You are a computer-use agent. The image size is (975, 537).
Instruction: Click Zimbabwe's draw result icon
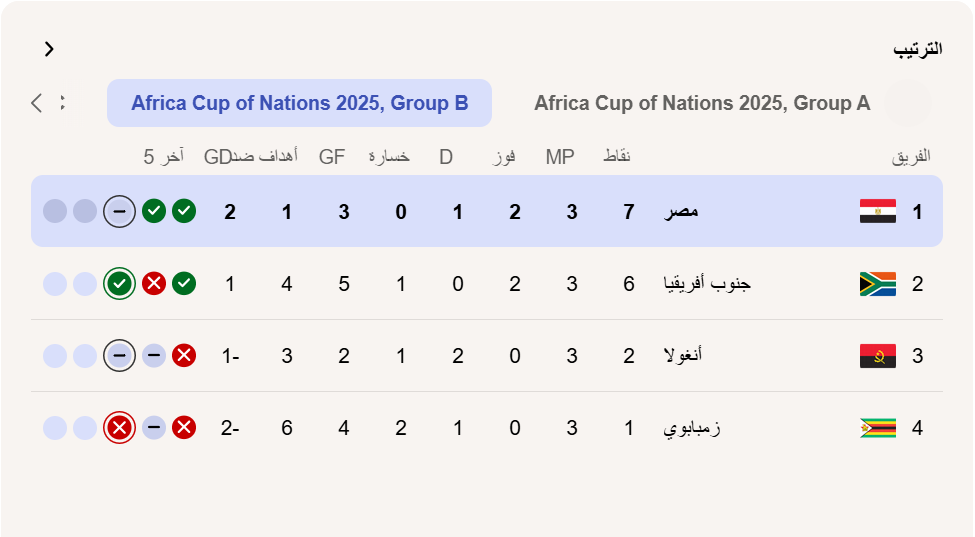click(154, 428)
